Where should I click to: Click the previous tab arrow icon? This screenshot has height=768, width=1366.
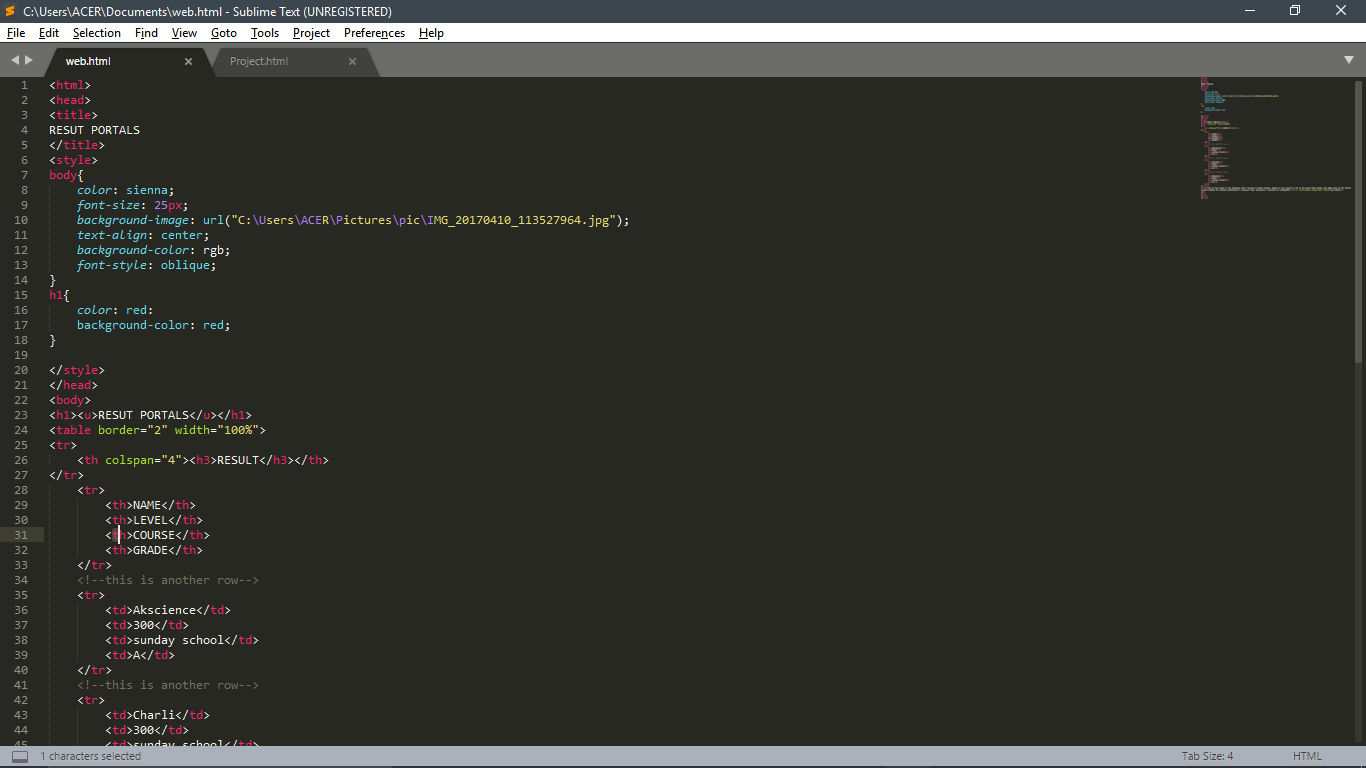[x=15, y=60]
